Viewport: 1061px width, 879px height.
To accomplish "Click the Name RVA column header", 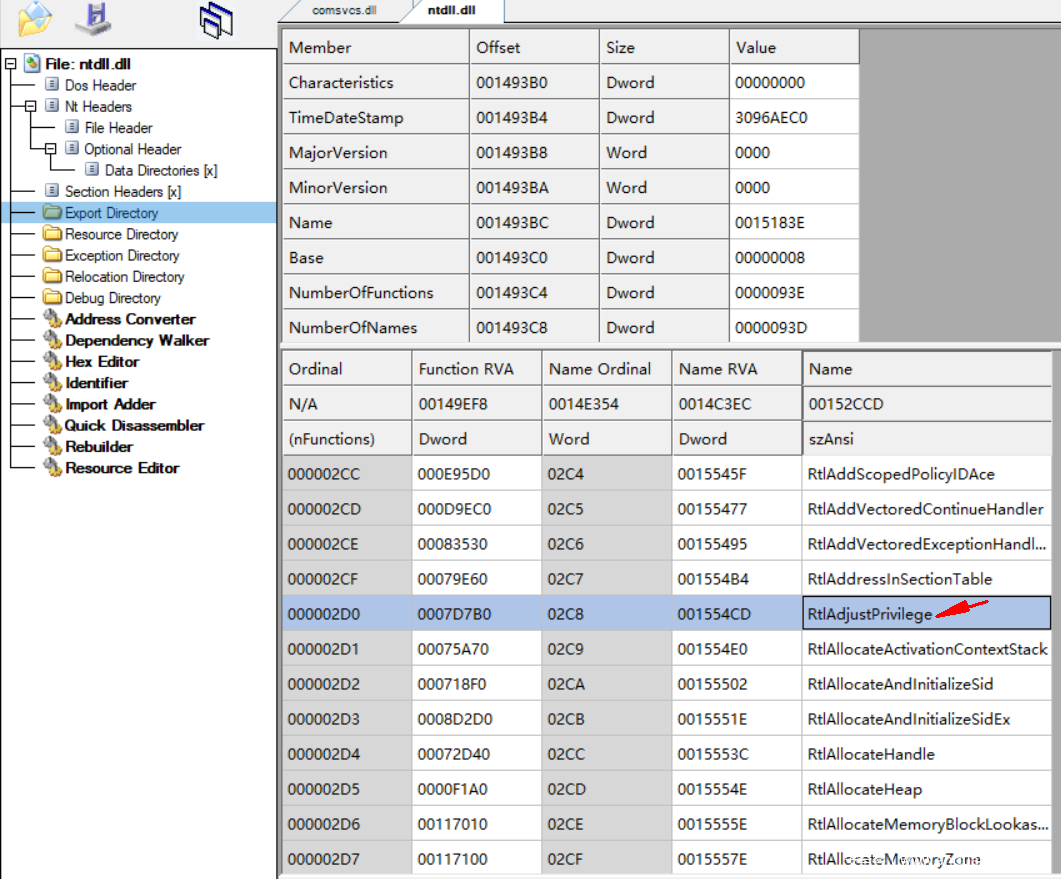I will click(737, 369).
